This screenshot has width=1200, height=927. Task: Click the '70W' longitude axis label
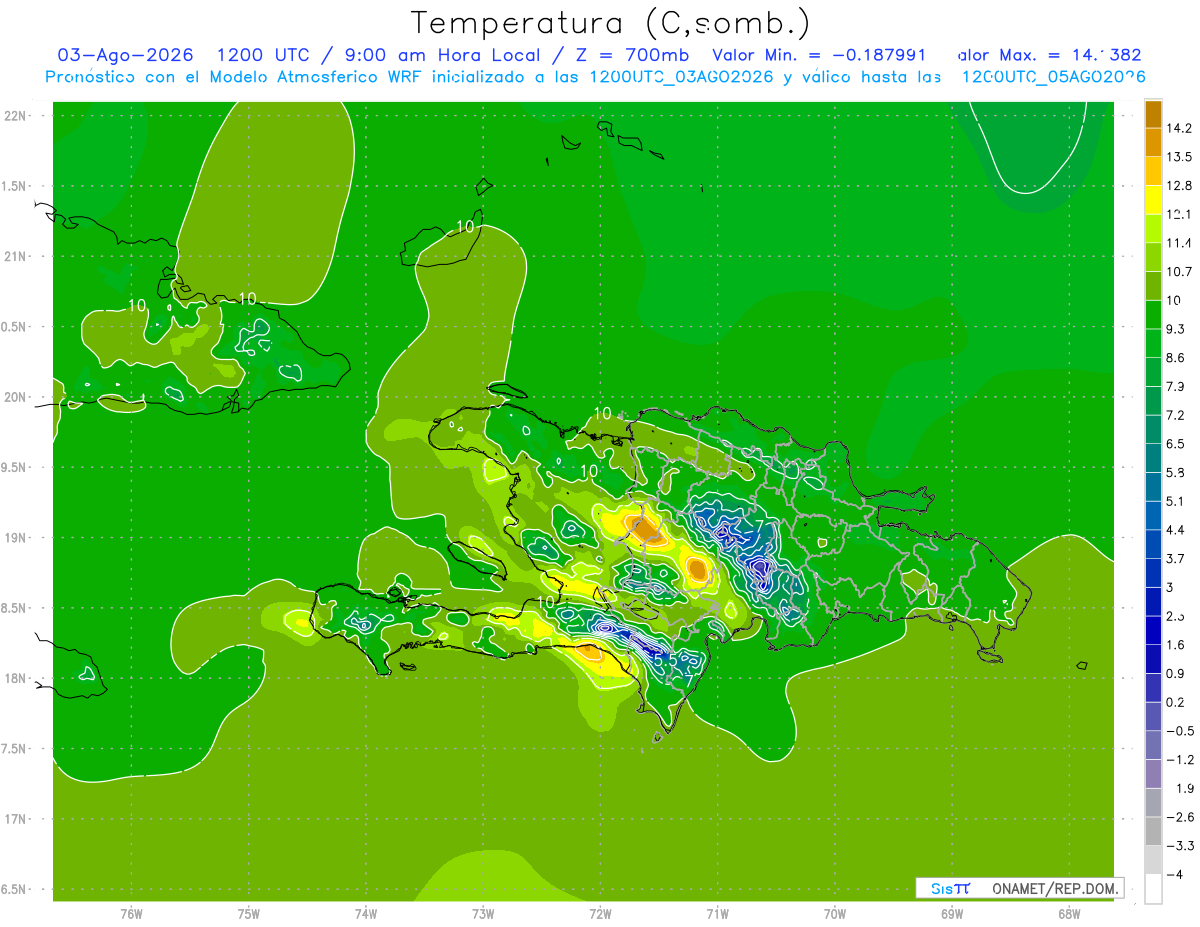coord(835,914)
